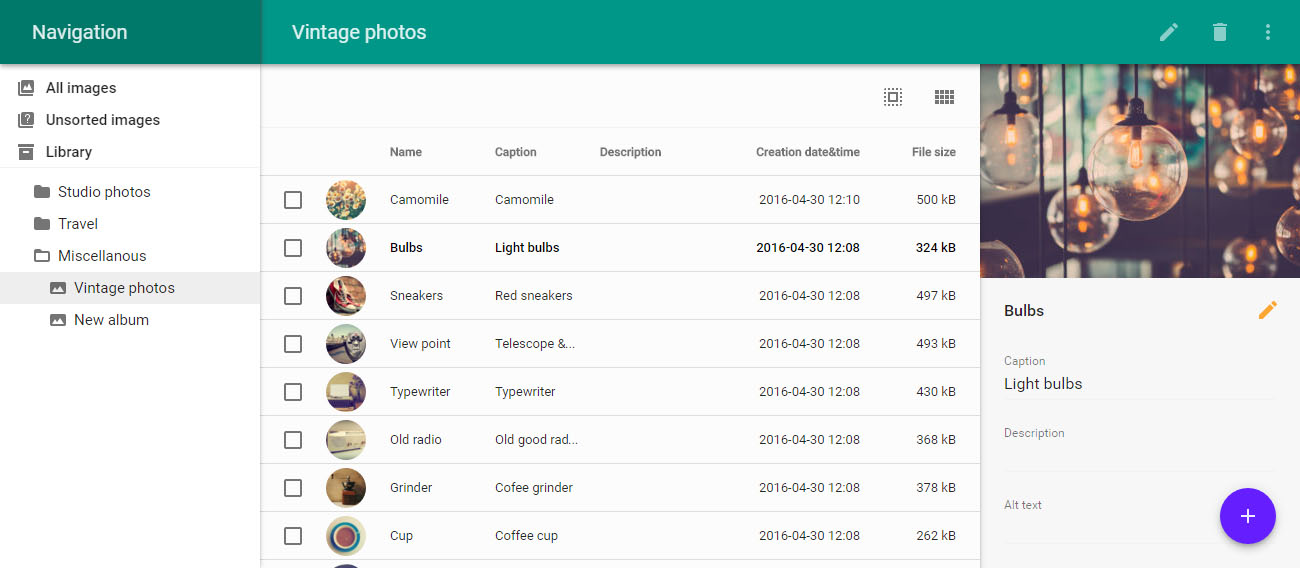Sort by the Creation date&time column header
This screenshot has height=568, width=1300.
click(807, 152)
